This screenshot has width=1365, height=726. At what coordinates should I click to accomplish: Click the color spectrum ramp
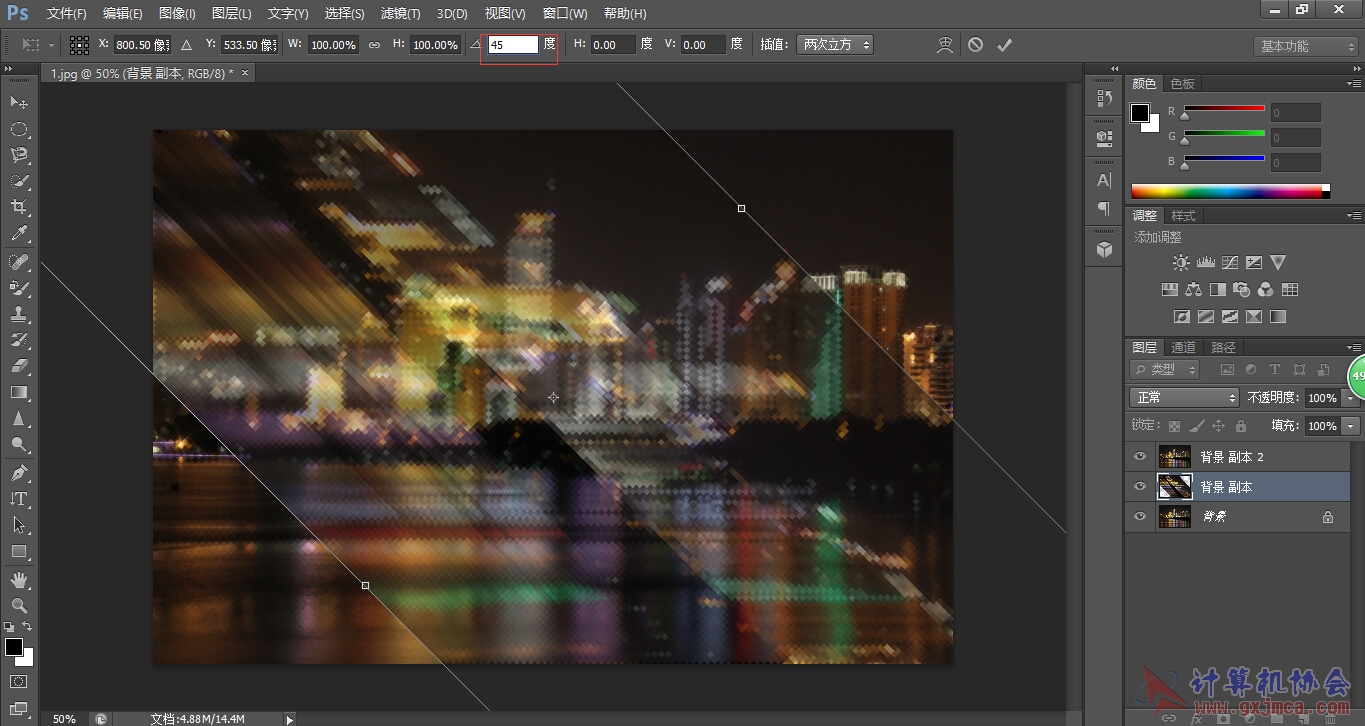click(1231, 191)
